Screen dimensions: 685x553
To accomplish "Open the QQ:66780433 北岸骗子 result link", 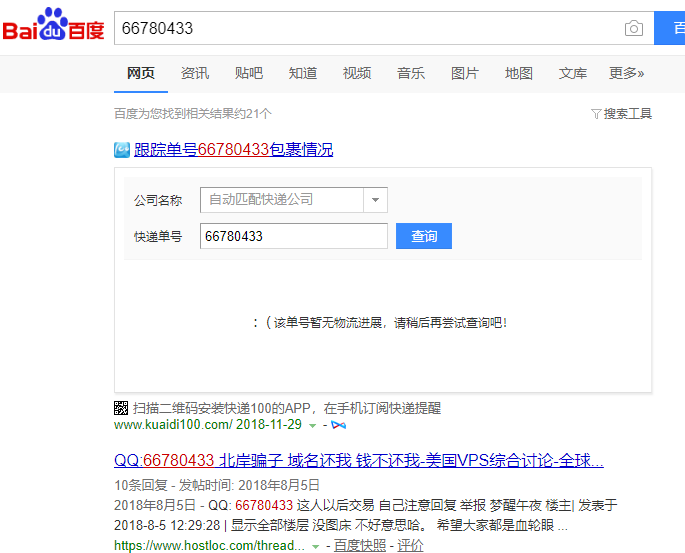I will coord(359,460).
